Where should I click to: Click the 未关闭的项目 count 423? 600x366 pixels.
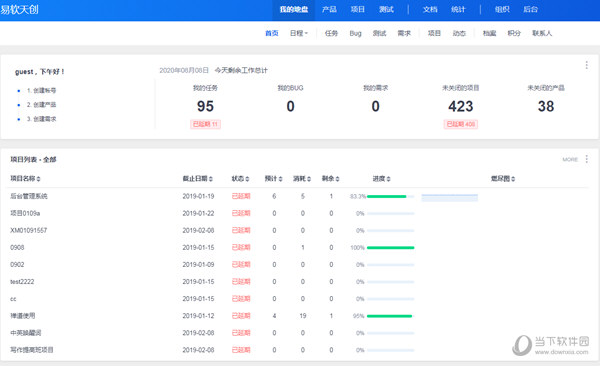pos(461,106)
